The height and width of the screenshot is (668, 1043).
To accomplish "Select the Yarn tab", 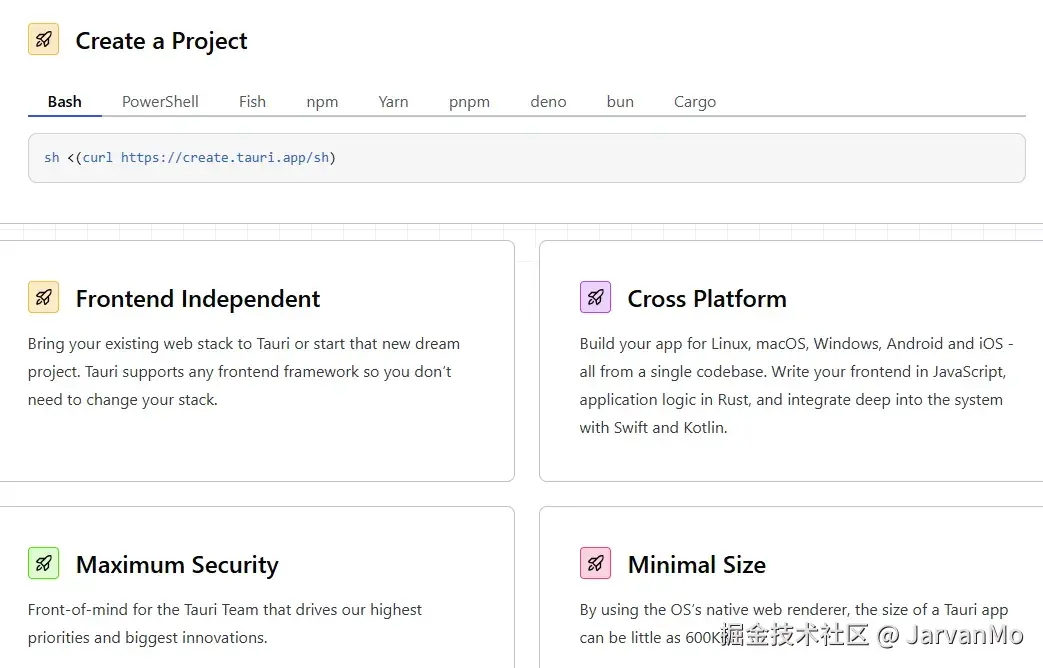I will click(x=393, y=101).
